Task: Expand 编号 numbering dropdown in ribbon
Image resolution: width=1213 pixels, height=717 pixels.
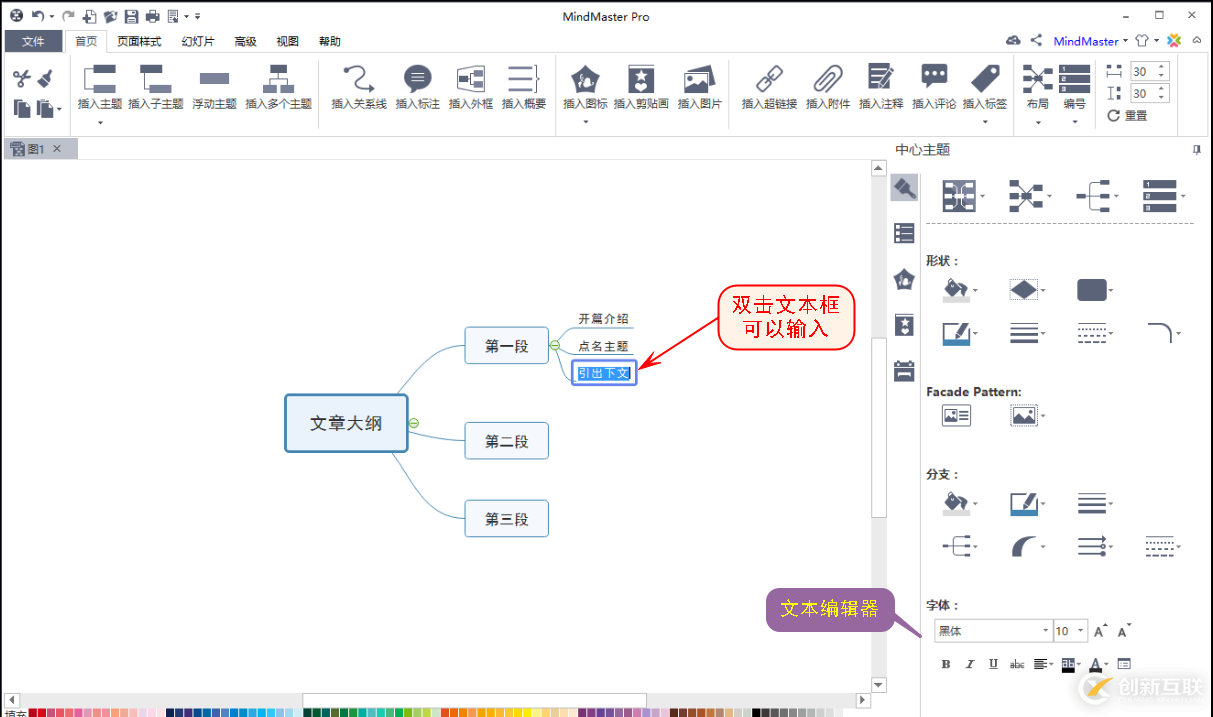Action: tap(1075, 123)
